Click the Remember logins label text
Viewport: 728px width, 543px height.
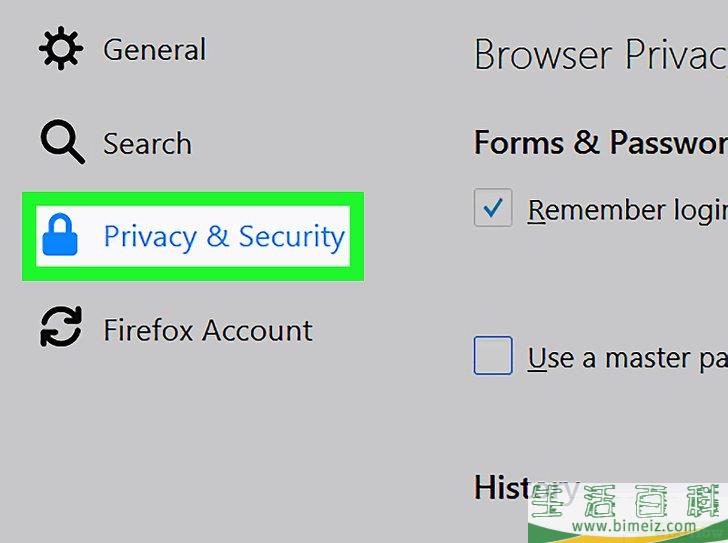click(x=628, y=211)
